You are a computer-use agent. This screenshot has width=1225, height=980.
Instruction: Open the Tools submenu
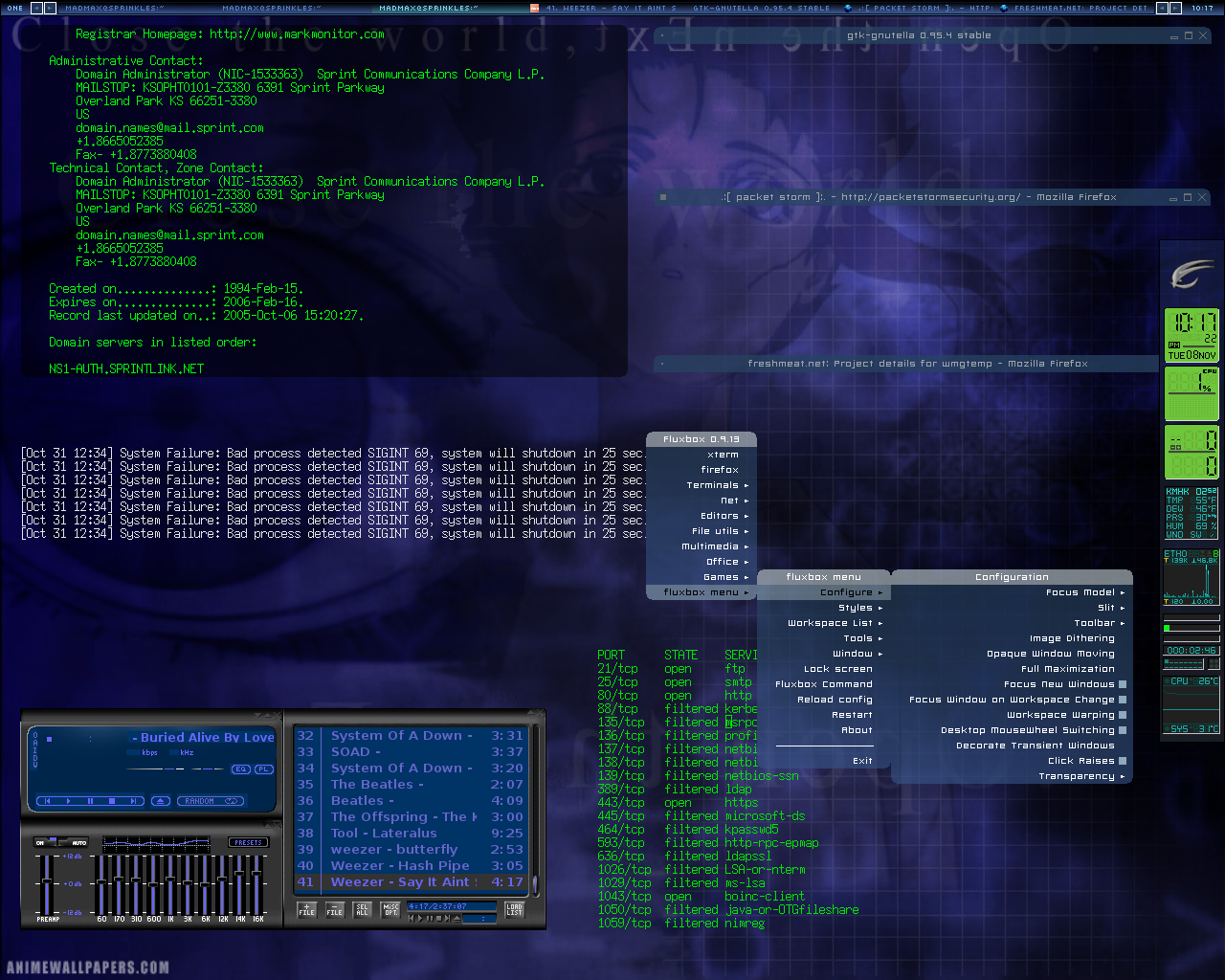click(824, 638)
